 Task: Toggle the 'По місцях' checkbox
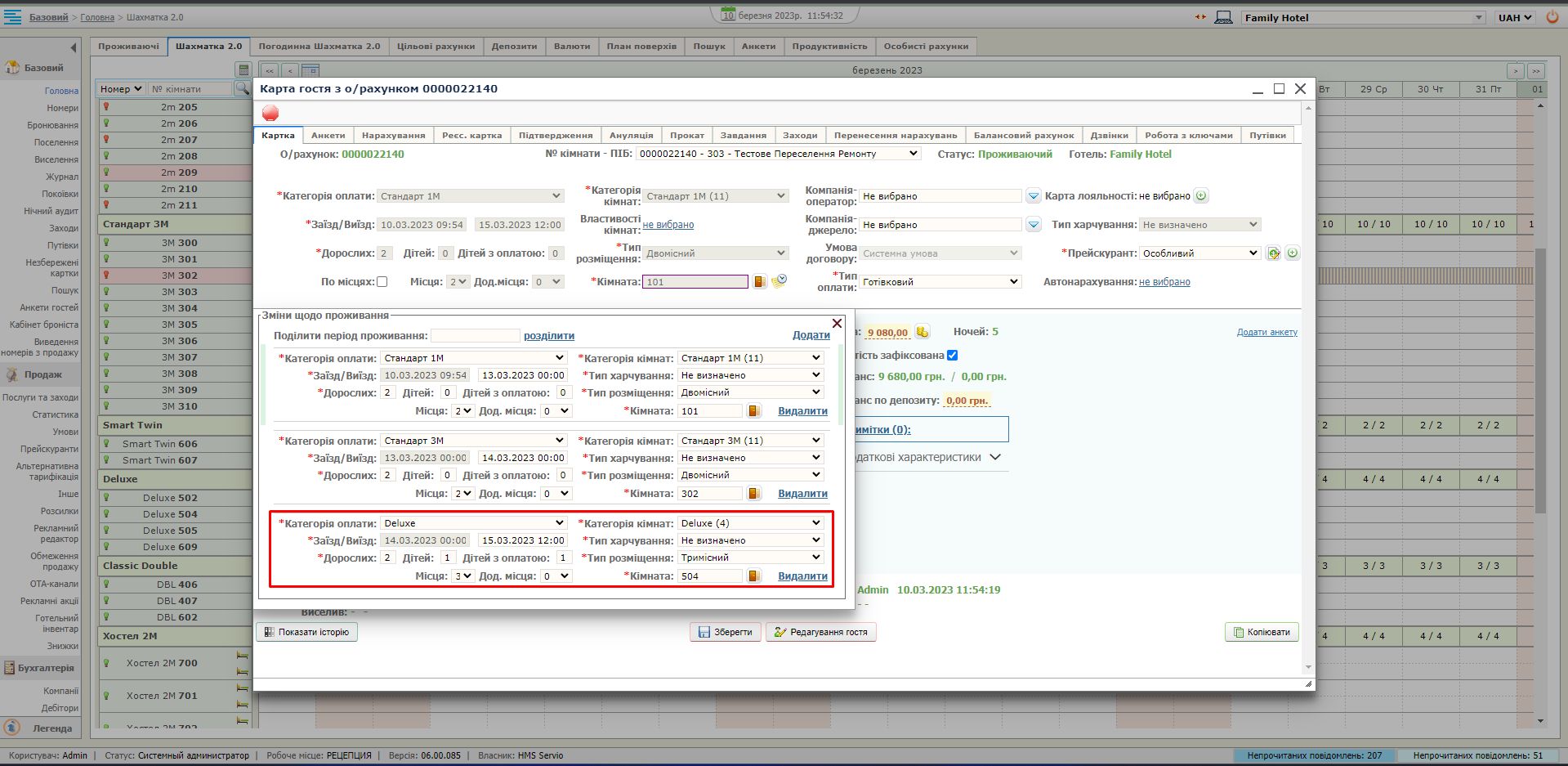382,282
